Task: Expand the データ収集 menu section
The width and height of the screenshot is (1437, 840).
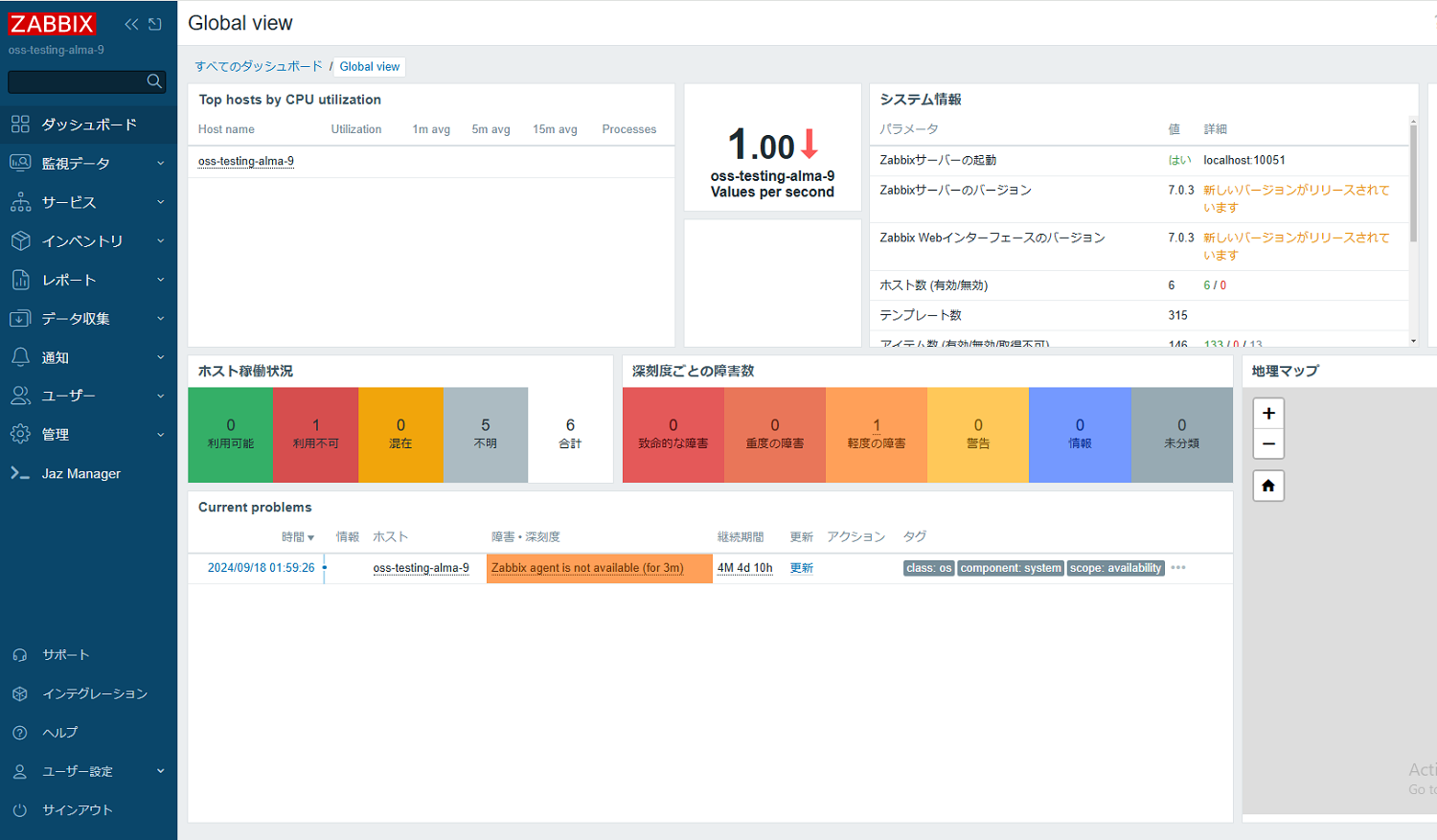Action: pyautogui.click(x=88, y=319)
